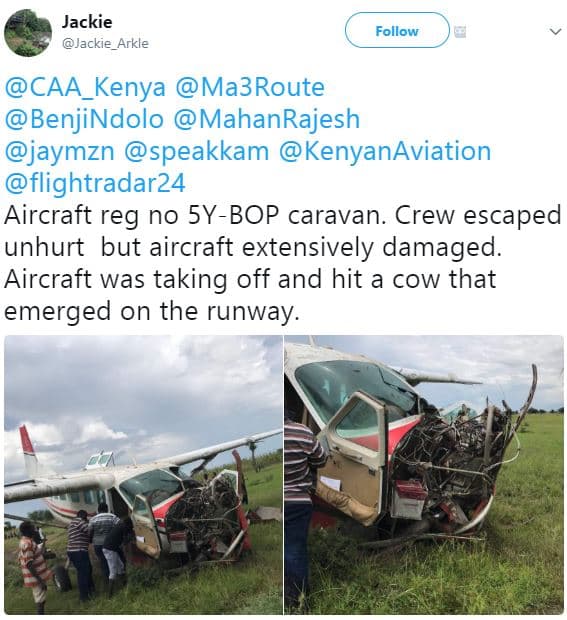Screen dimensions: 567x620
Task: Open the Jackie display name link
Action: click(x=87, y=21)
